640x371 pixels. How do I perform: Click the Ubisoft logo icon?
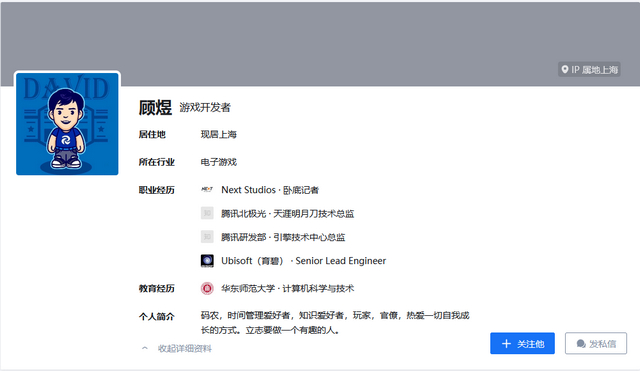207,261
